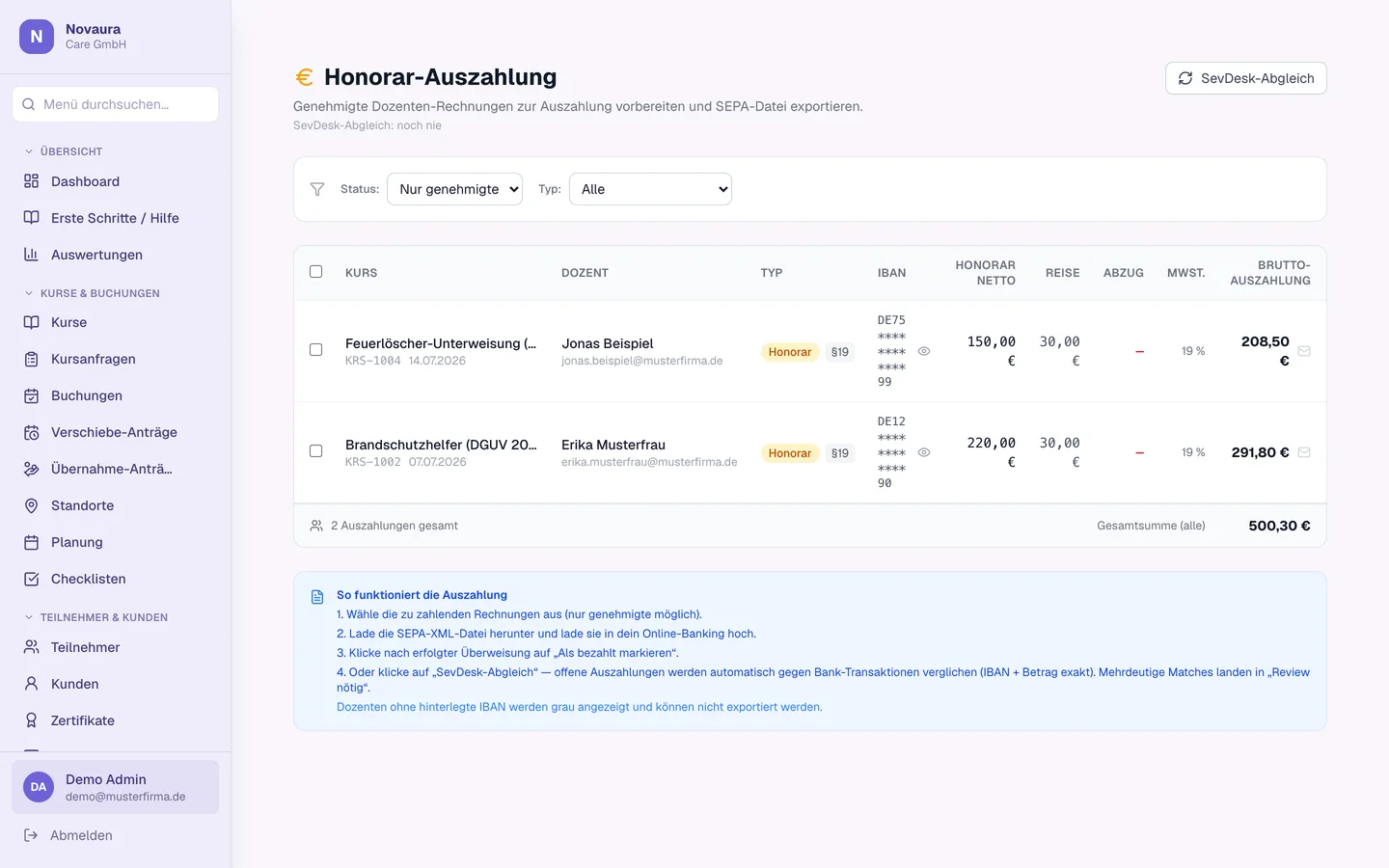Start the SevDesk-Abgleich button

coord(1246,78)
